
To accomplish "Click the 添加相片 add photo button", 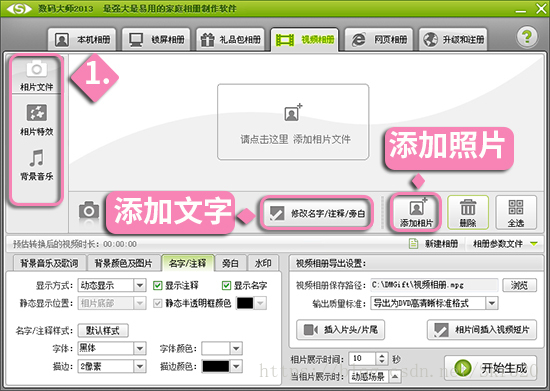I will pyautogui.click(x=416, y=212).
